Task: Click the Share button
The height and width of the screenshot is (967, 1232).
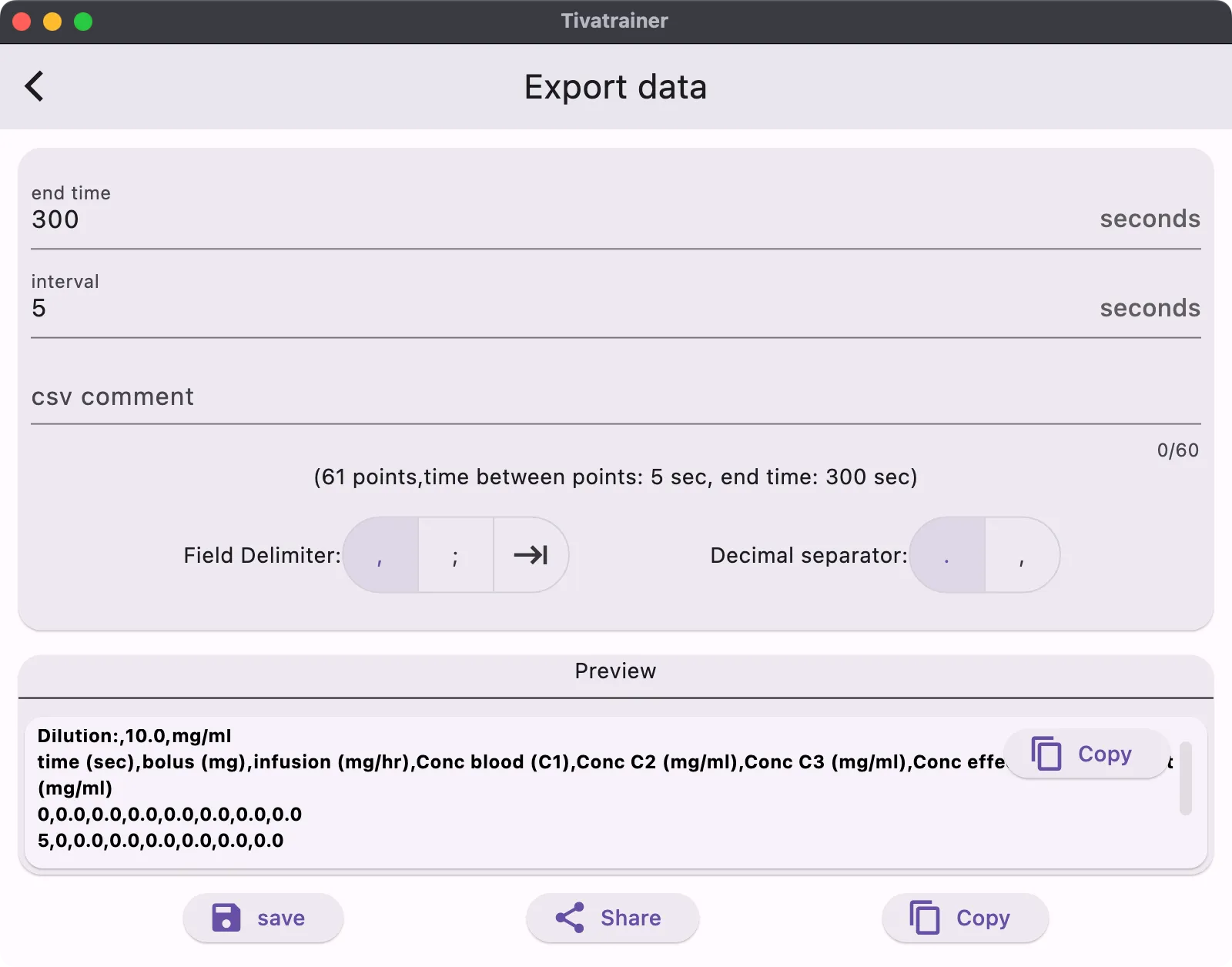Action: pyautogui.click(x=612, y=918)
